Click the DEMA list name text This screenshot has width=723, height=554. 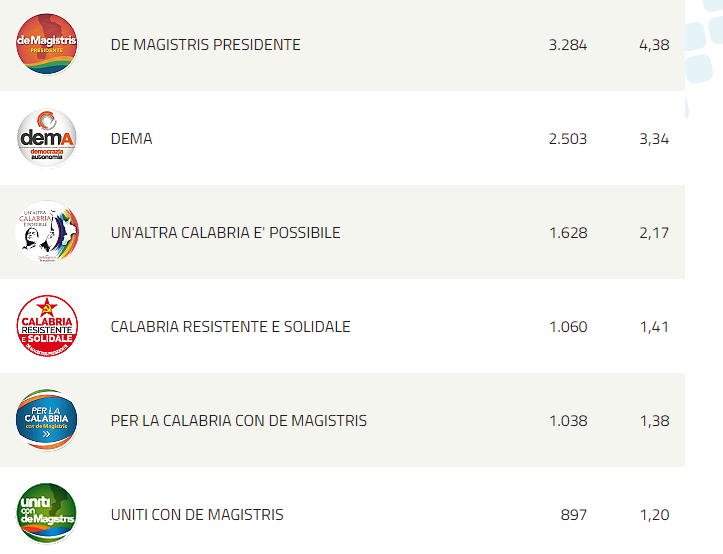point(131,139)
